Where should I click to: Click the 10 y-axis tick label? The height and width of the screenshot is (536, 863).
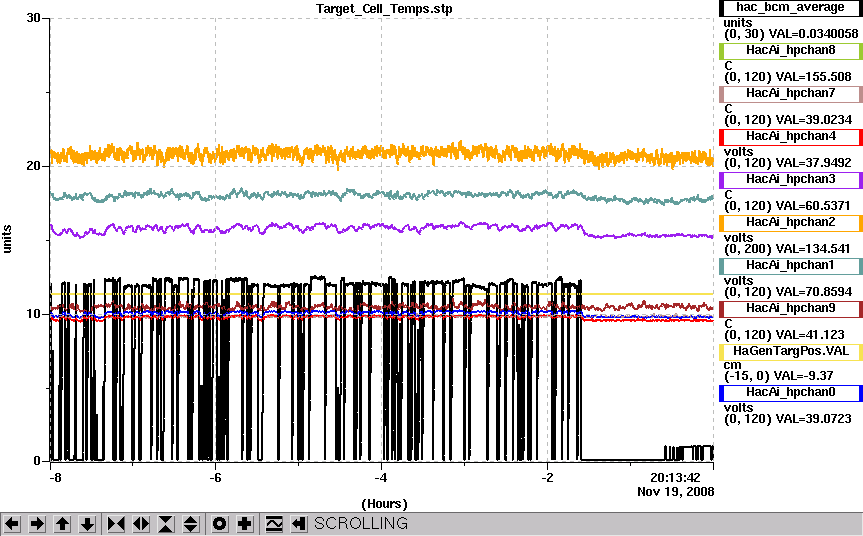(x=33, y=314)
